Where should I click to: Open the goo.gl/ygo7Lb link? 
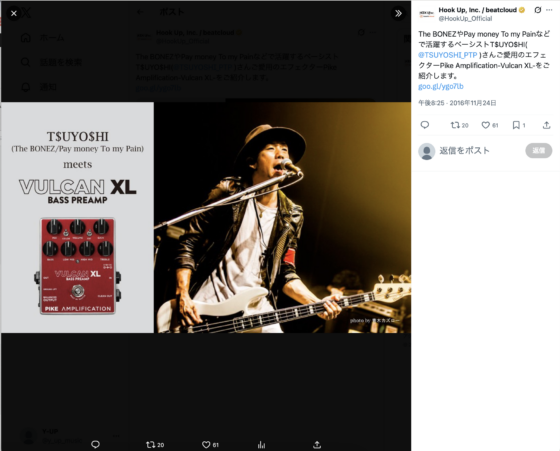[441, 86]
